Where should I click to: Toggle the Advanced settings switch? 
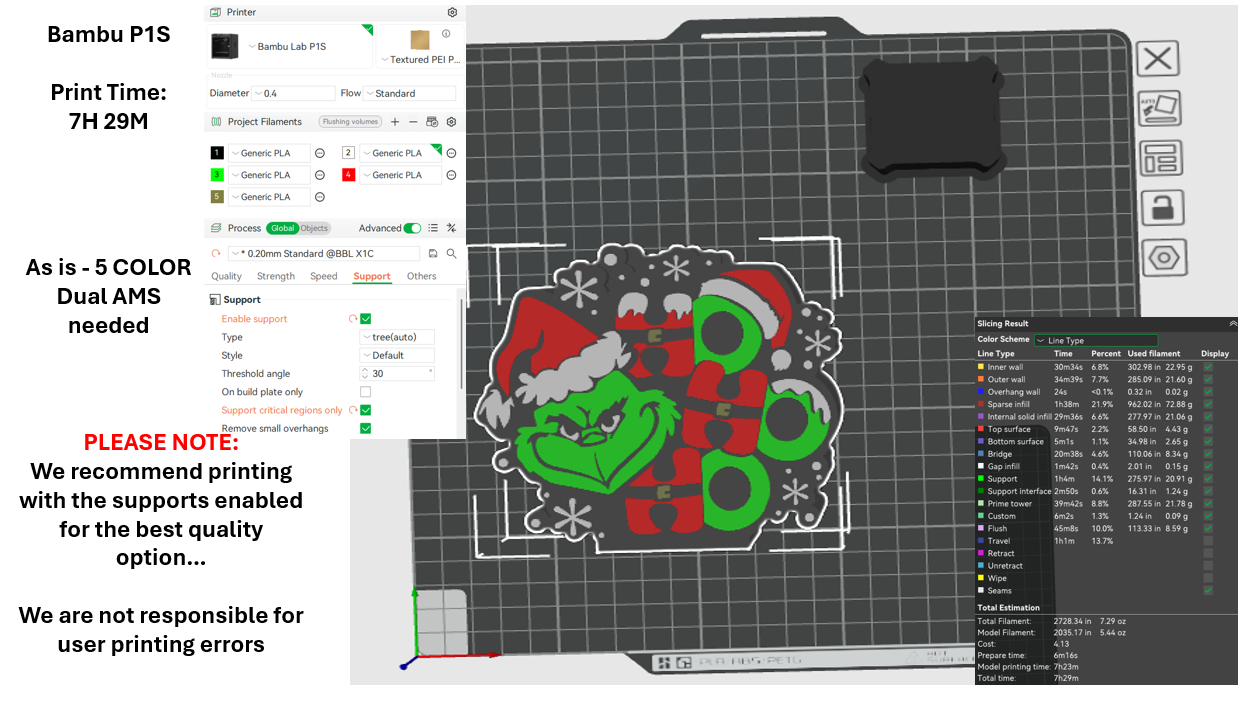[412, 228]
